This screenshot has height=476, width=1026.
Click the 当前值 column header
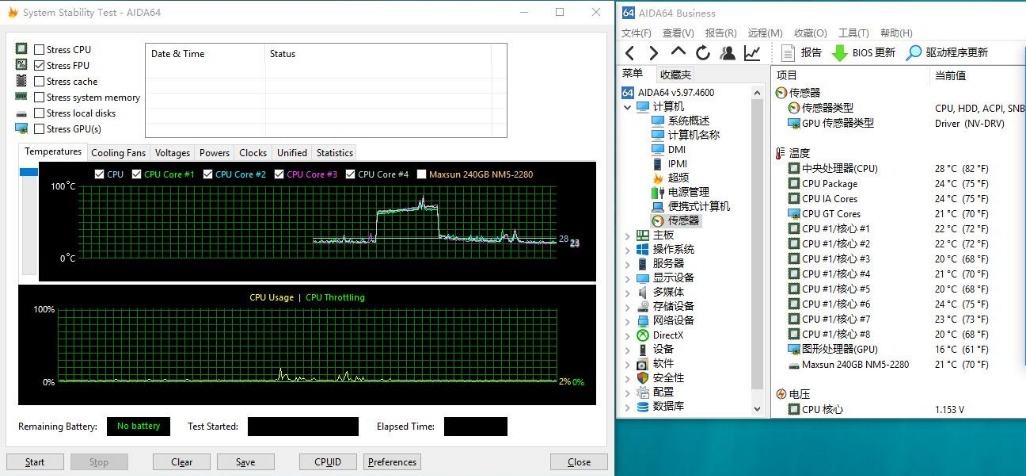click(x=950, y=75)
